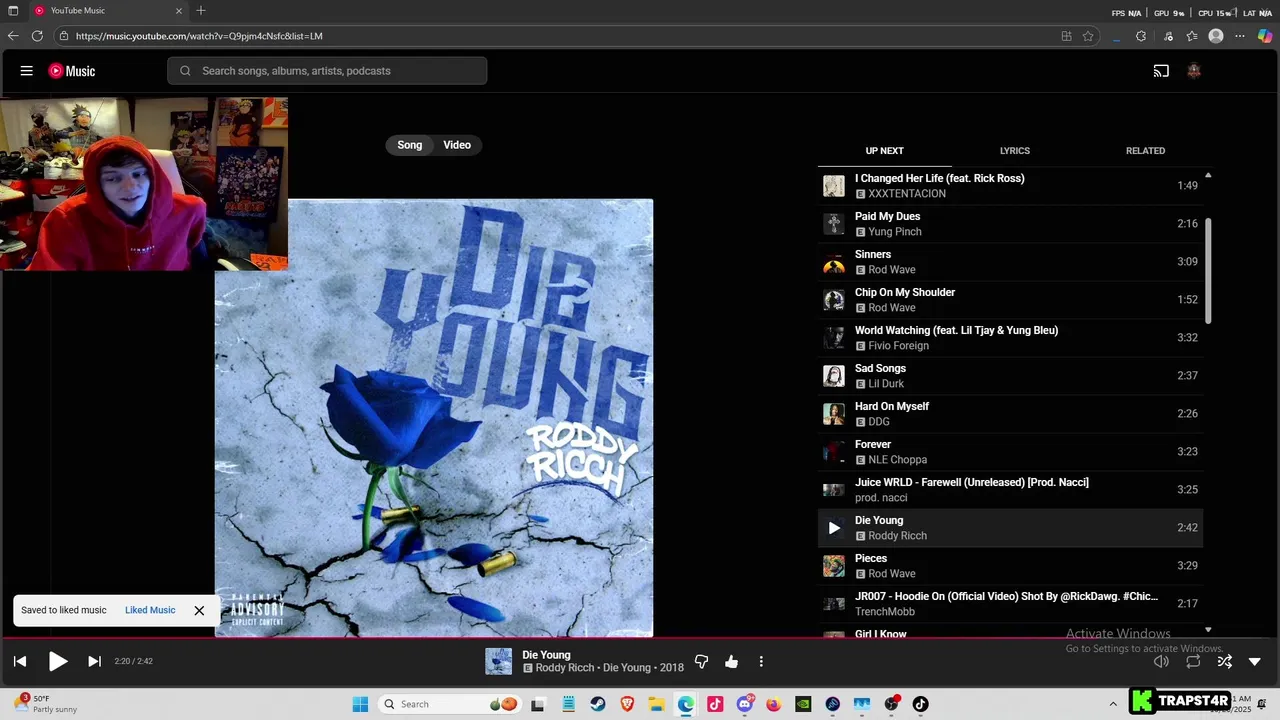Switch to Video mode
This screenshot has width=1280, height=720.
(457, 145)
